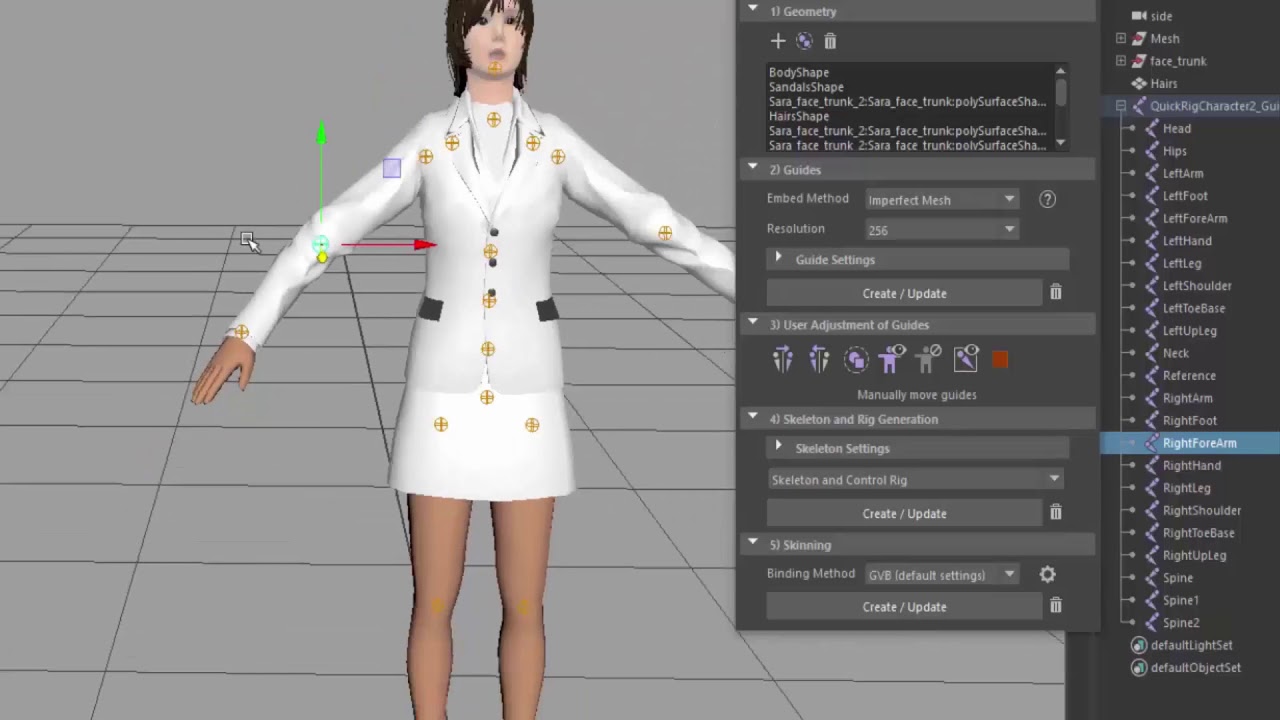Screen dimensions: 1280x720
Task: Collapse 4) Skeleton and Rig Generation section
Action: [x=753, y=418]
